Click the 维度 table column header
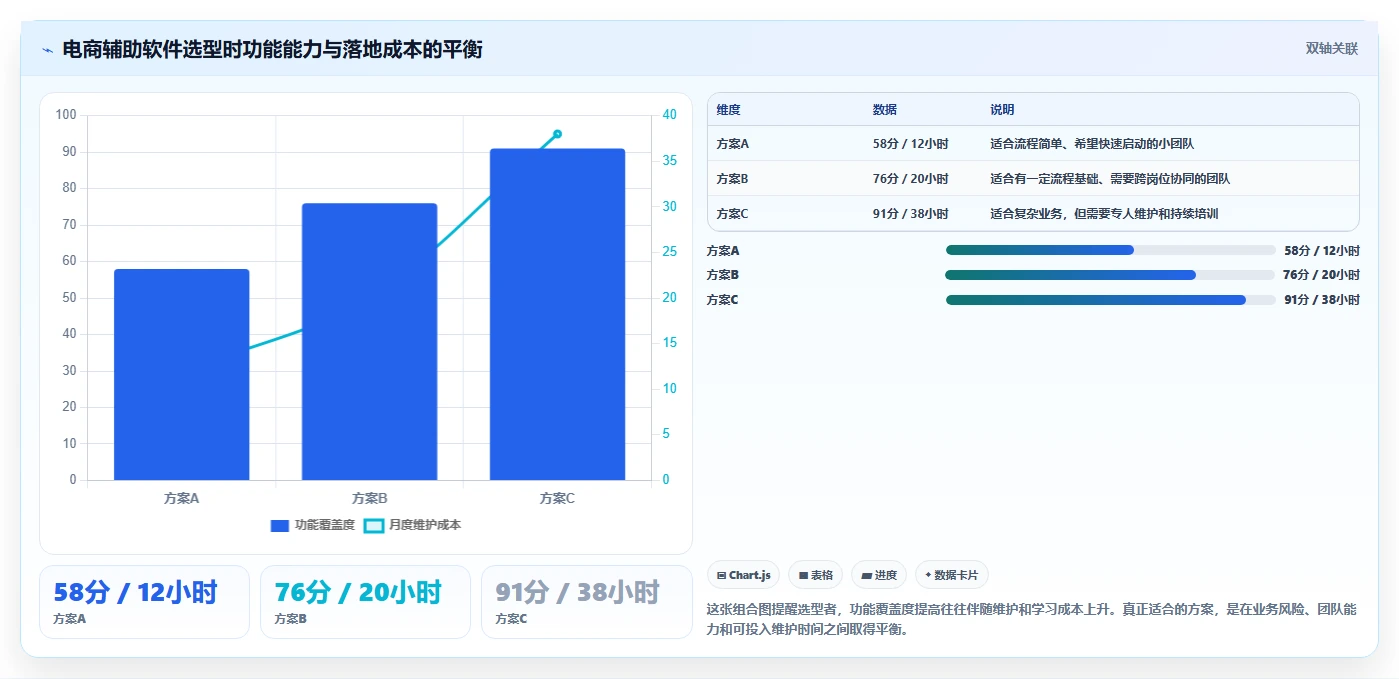This screenshot has height=679, width=1399. pos(729,110)
